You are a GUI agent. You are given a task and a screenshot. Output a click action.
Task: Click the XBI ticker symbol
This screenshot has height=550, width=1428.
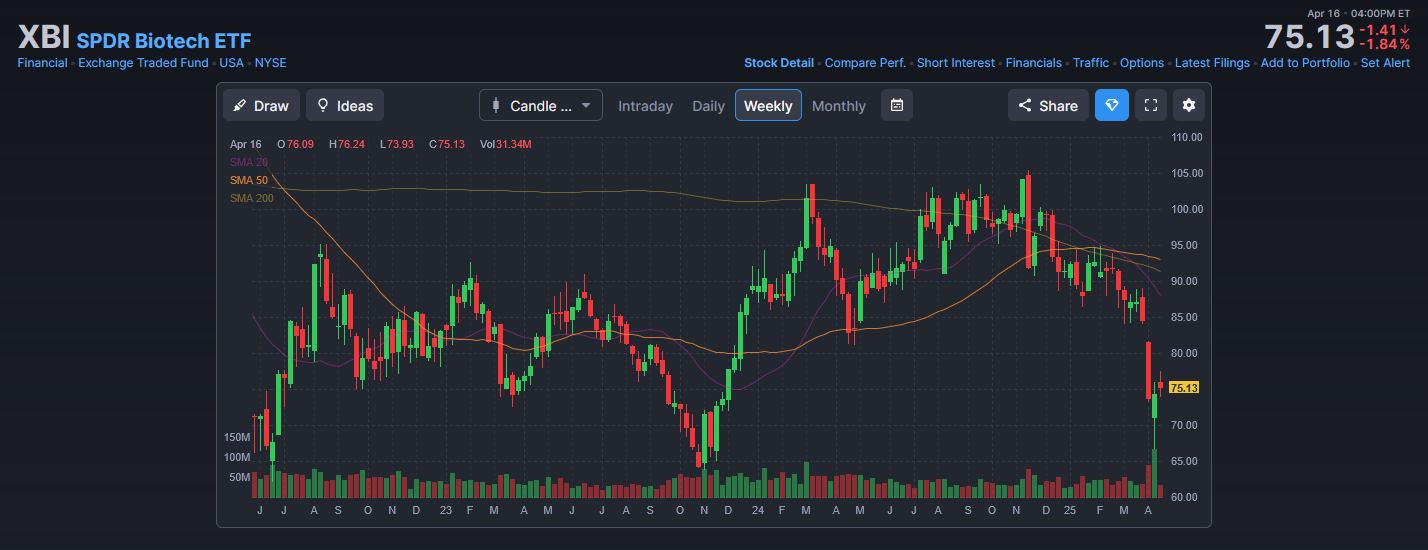tap(43, 39)
